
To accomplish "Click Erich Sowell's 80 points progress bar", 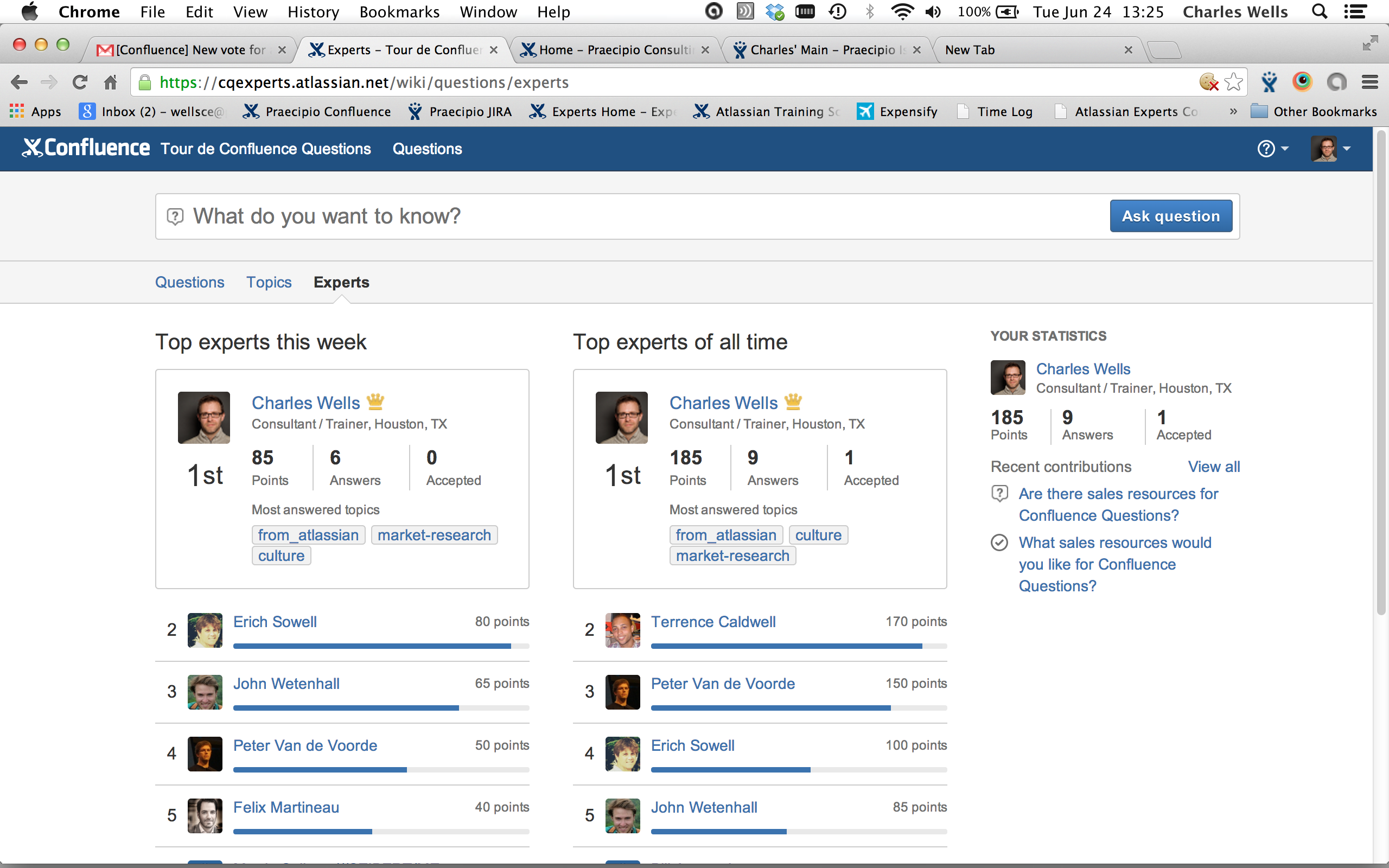I will point(381,647).
